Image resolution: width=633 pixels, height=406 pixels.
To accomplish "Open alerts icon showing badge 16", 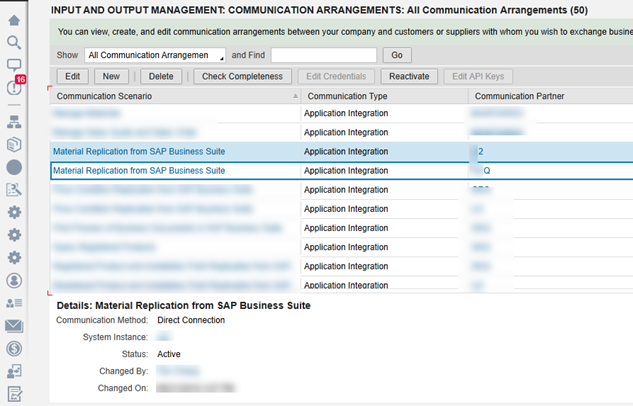I will coord(15,86).
